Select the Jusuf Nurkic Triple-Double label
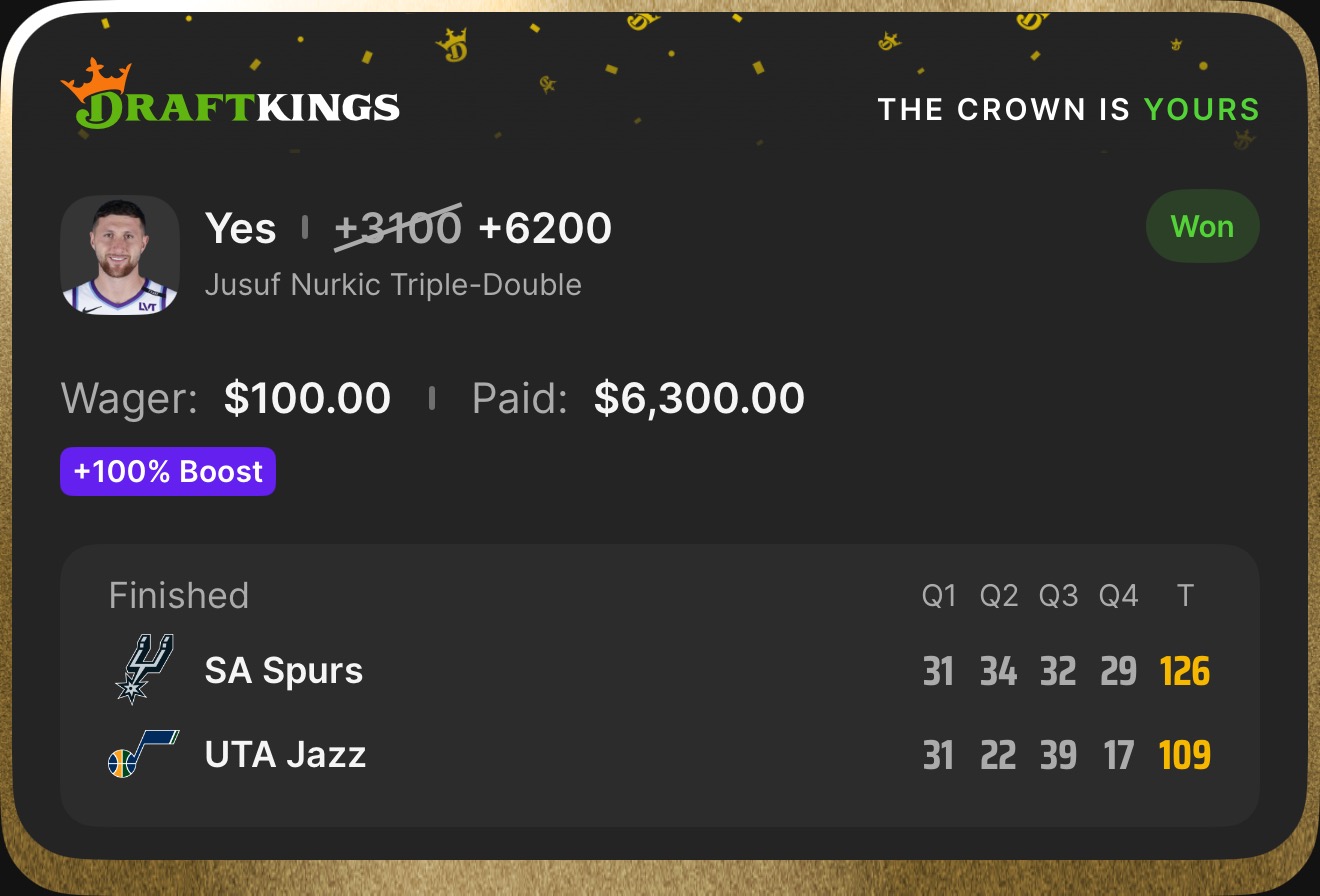Image resolution: width=1320 pixels, height=896 pixels. (x=393, y=285)
